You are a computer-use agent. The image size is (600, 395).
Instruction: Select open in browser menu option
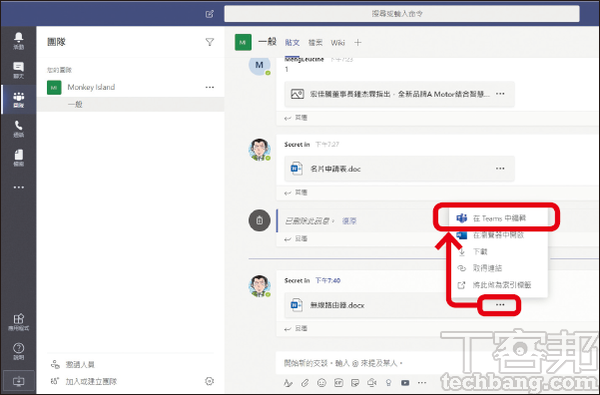pos(499,235)
